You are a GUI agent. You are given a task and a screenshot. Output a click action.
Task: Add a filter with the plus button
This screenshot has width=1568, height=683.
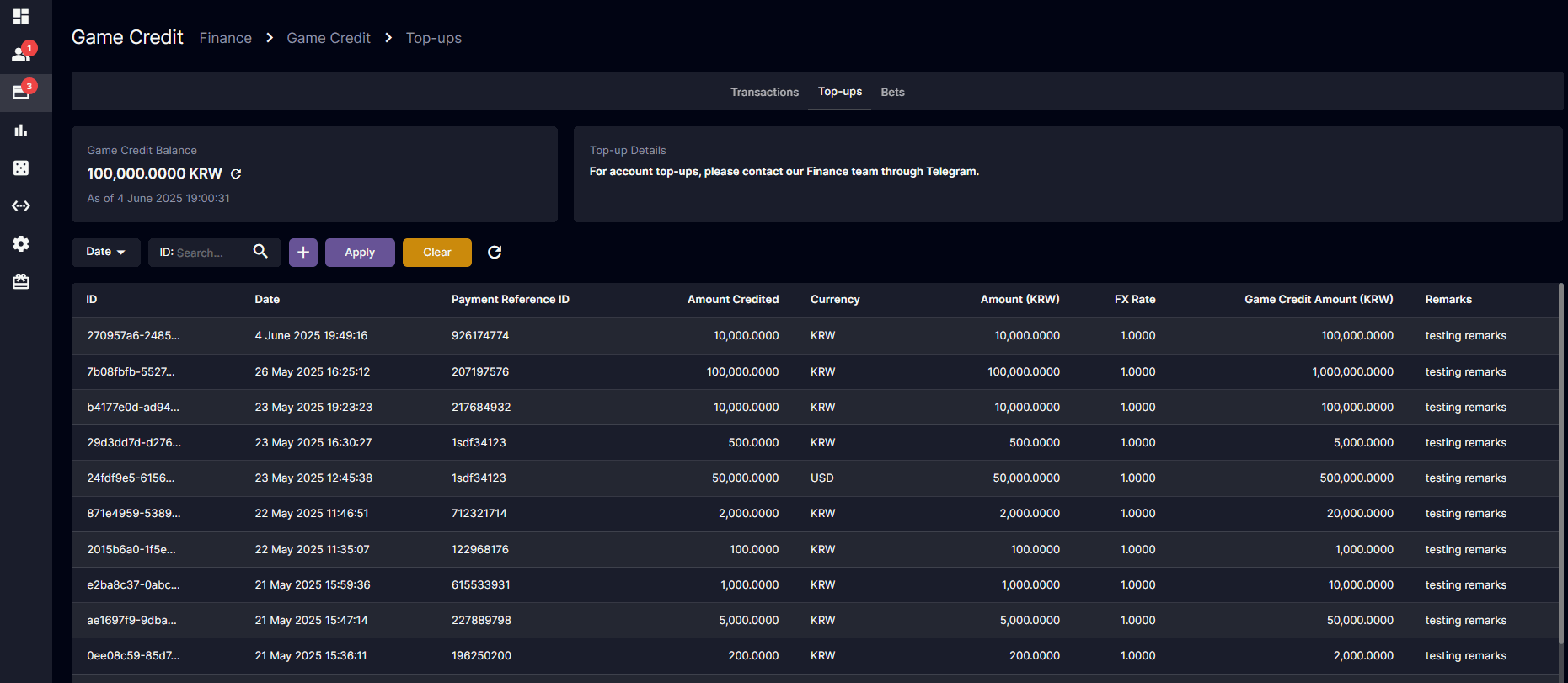point(303,253)
